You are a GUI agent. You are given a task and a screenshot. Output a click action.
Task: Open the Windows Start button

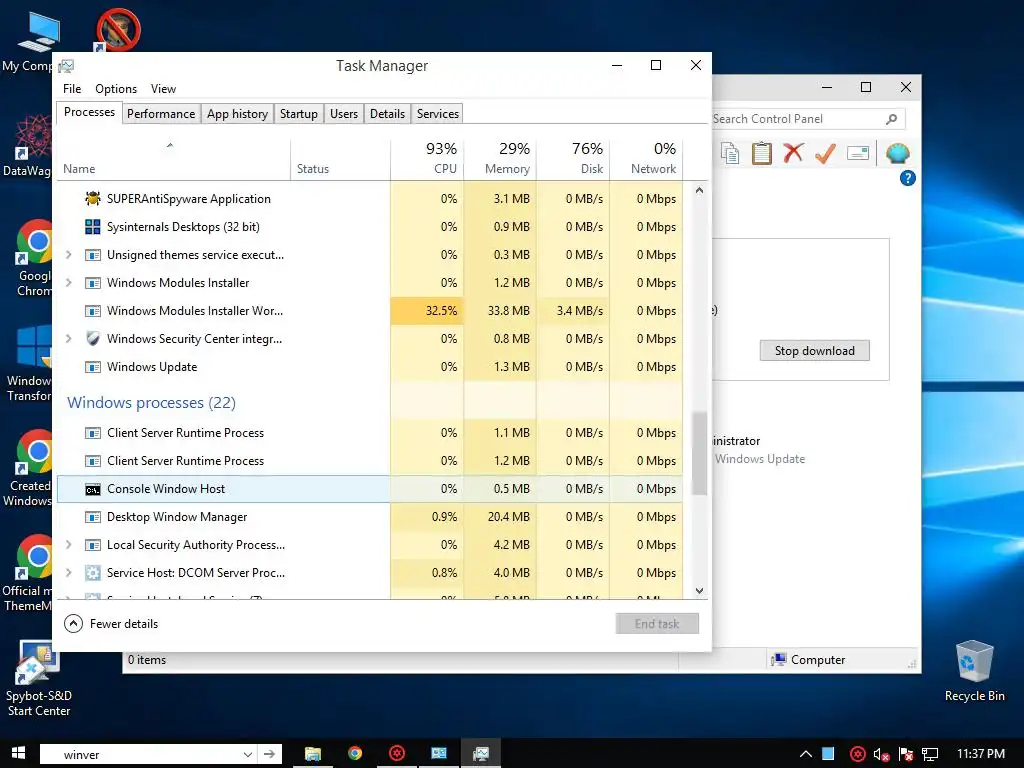[18, 753]
